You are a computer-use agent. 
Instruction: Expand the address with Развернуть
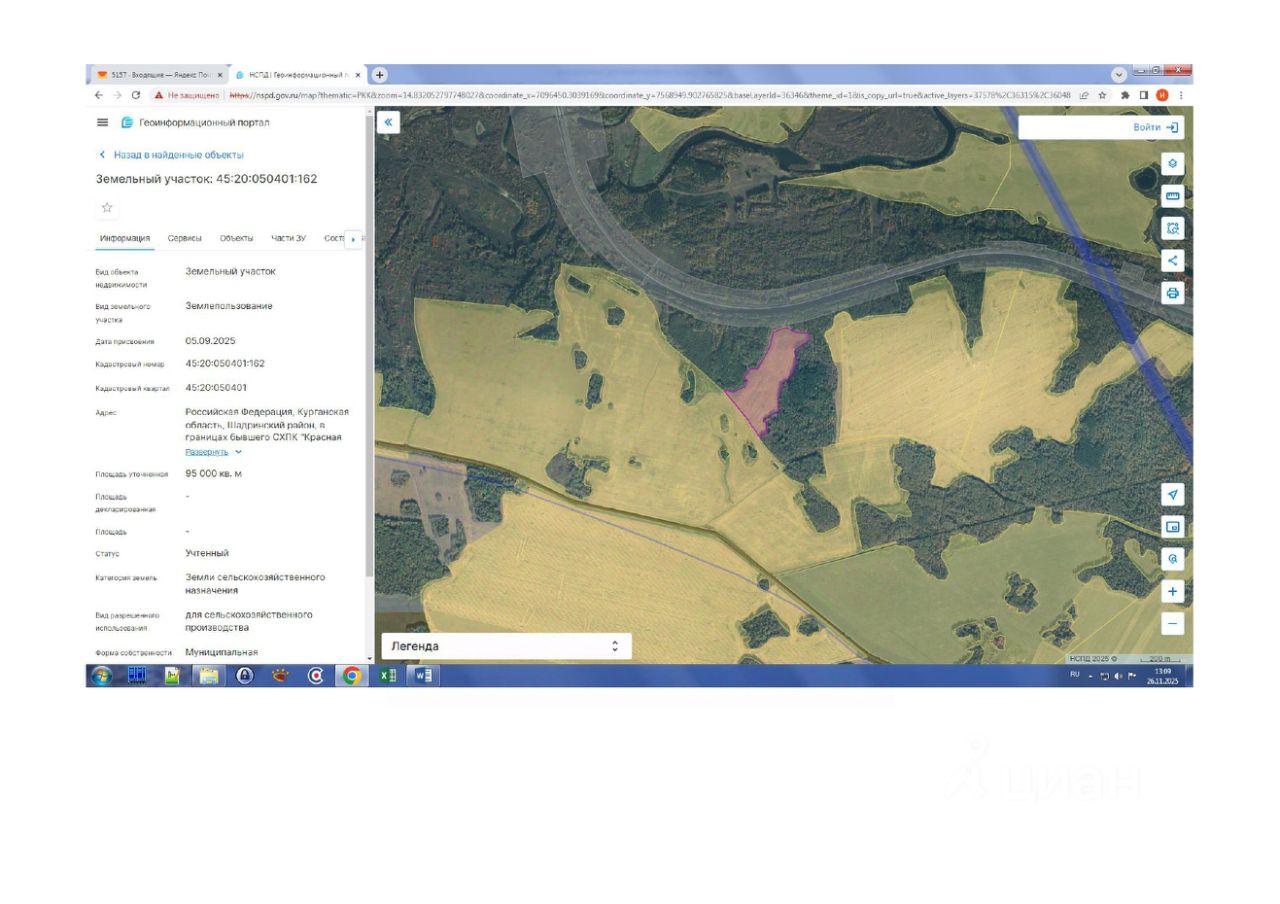(x=213, y=452)
